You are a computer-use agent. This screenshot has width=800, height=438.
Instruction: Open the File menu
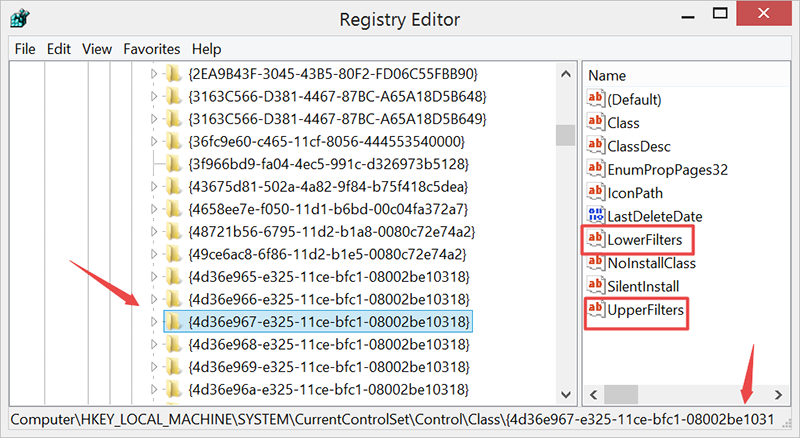click(x=25, y=49)
